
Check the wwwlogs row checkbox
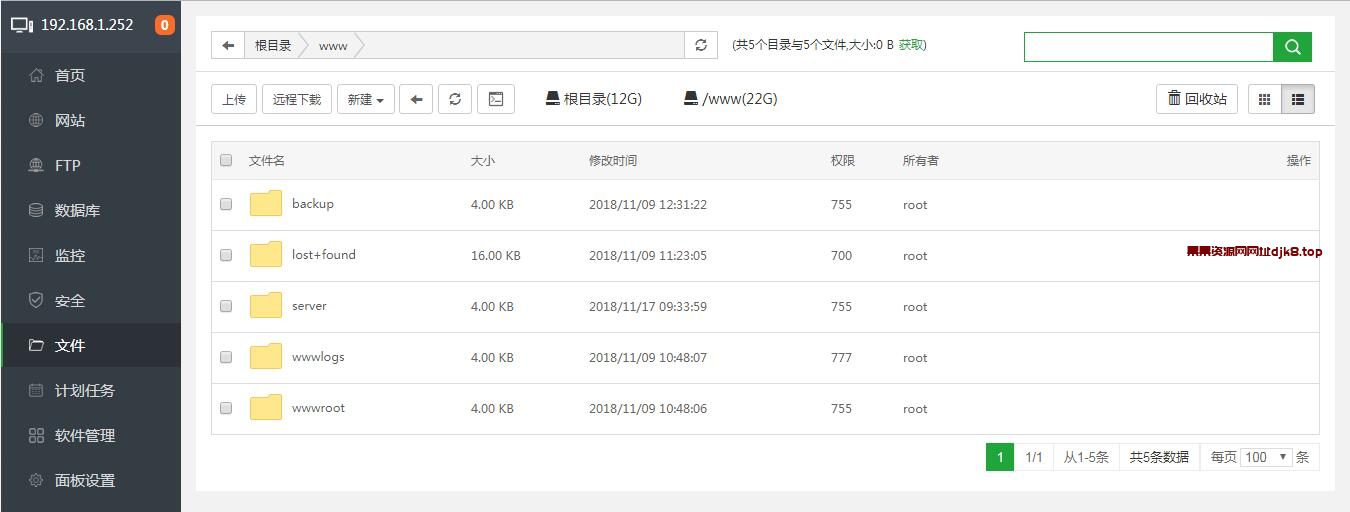click(x=226, y=357)
